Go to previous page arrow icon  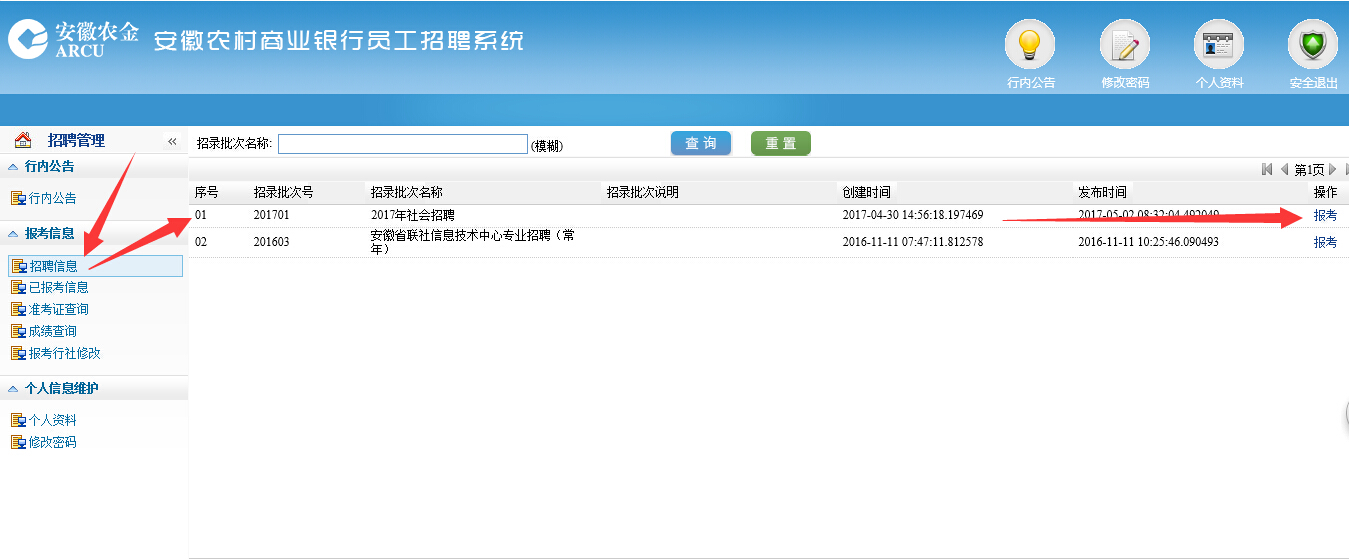click(1285, 169)
